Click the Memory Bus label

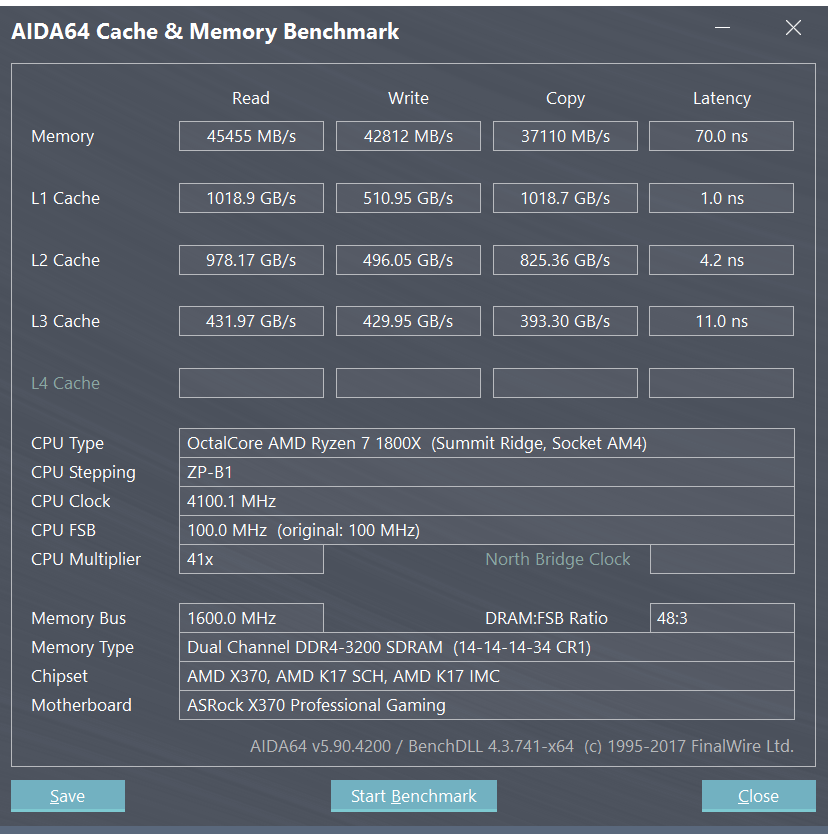[79, 618]
